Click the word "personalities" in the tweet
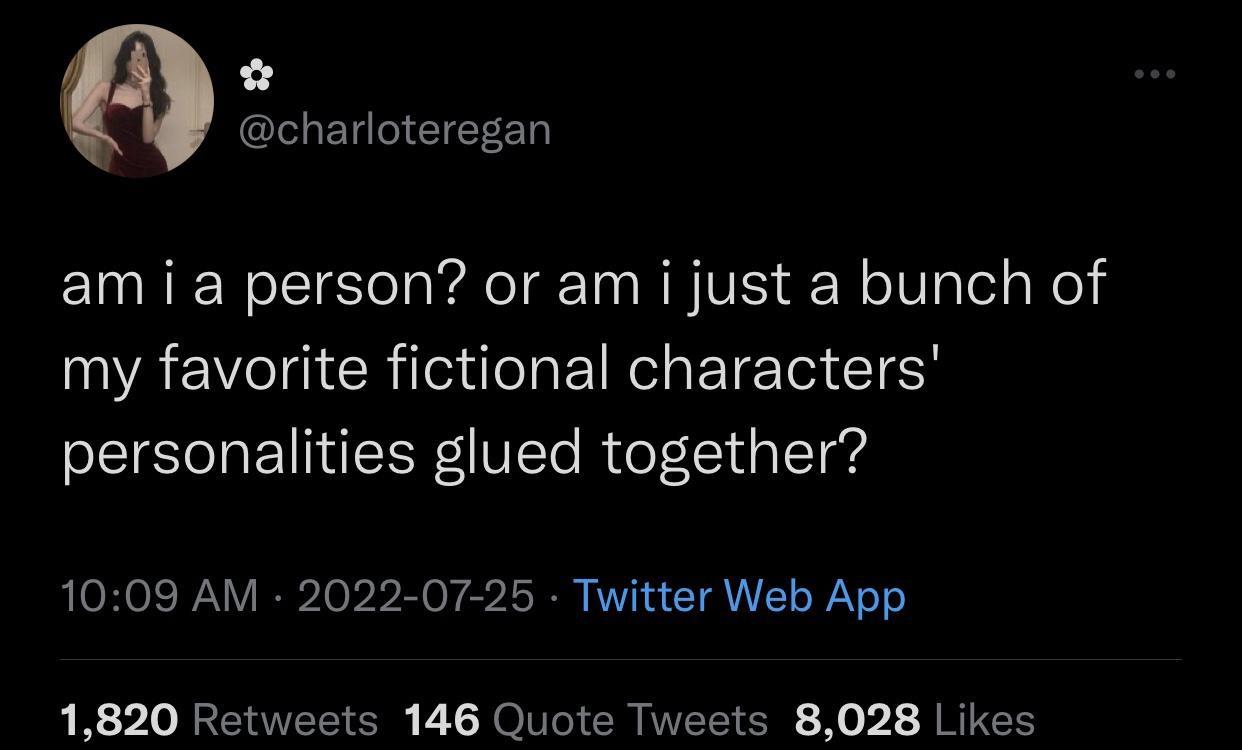 point(238,455)
